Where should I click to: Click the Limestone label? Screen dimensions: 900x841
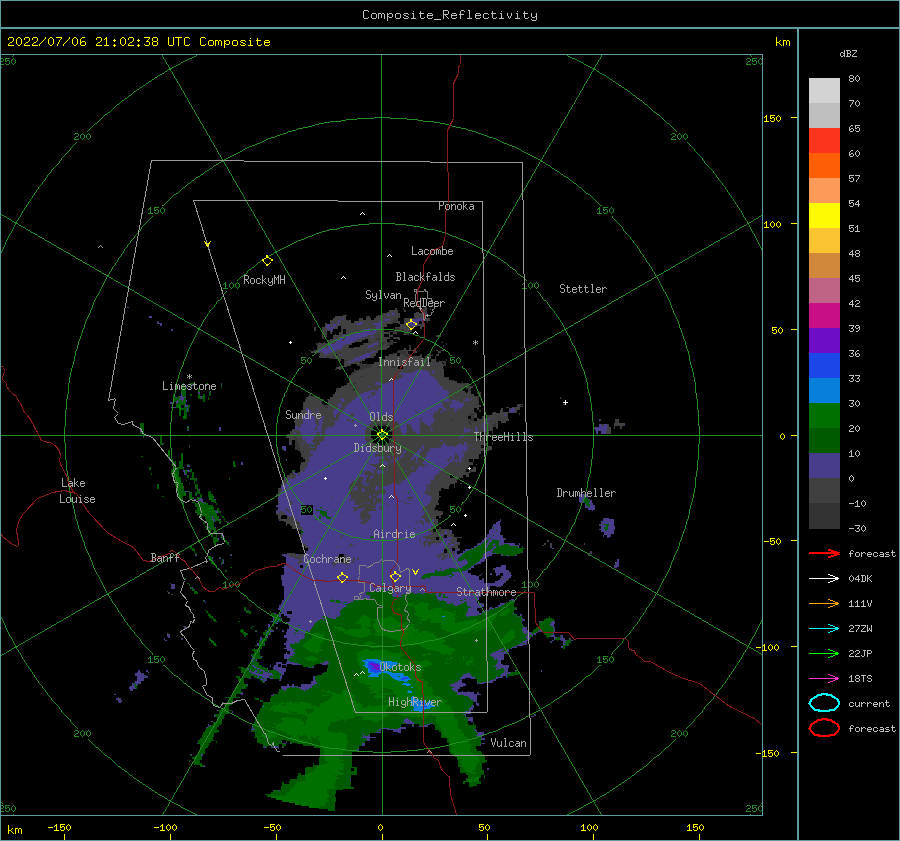pyautogui.click(x=189, y=386)
